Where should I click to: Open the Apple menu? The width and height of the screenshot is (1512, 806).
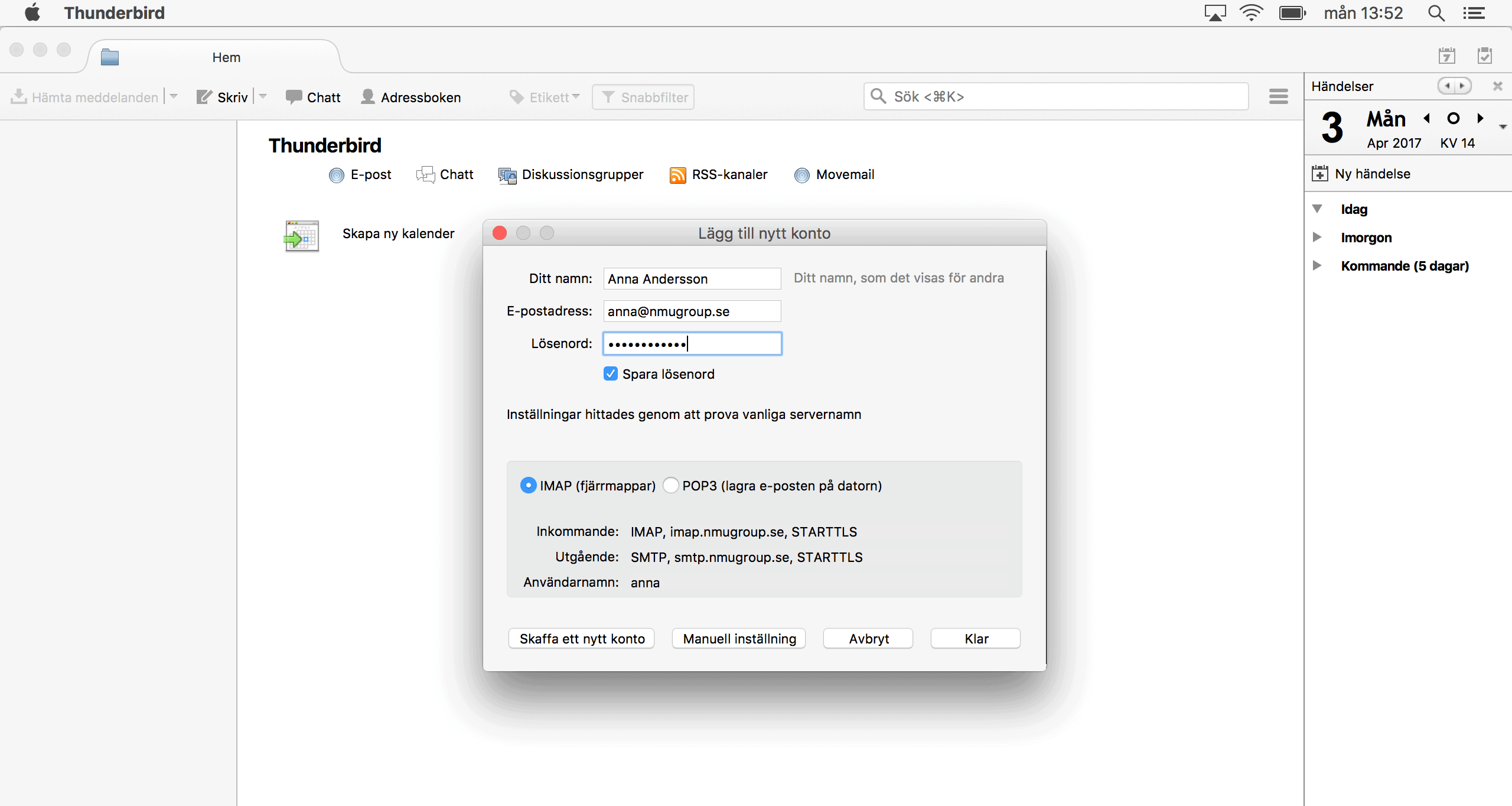coord(32,12)
